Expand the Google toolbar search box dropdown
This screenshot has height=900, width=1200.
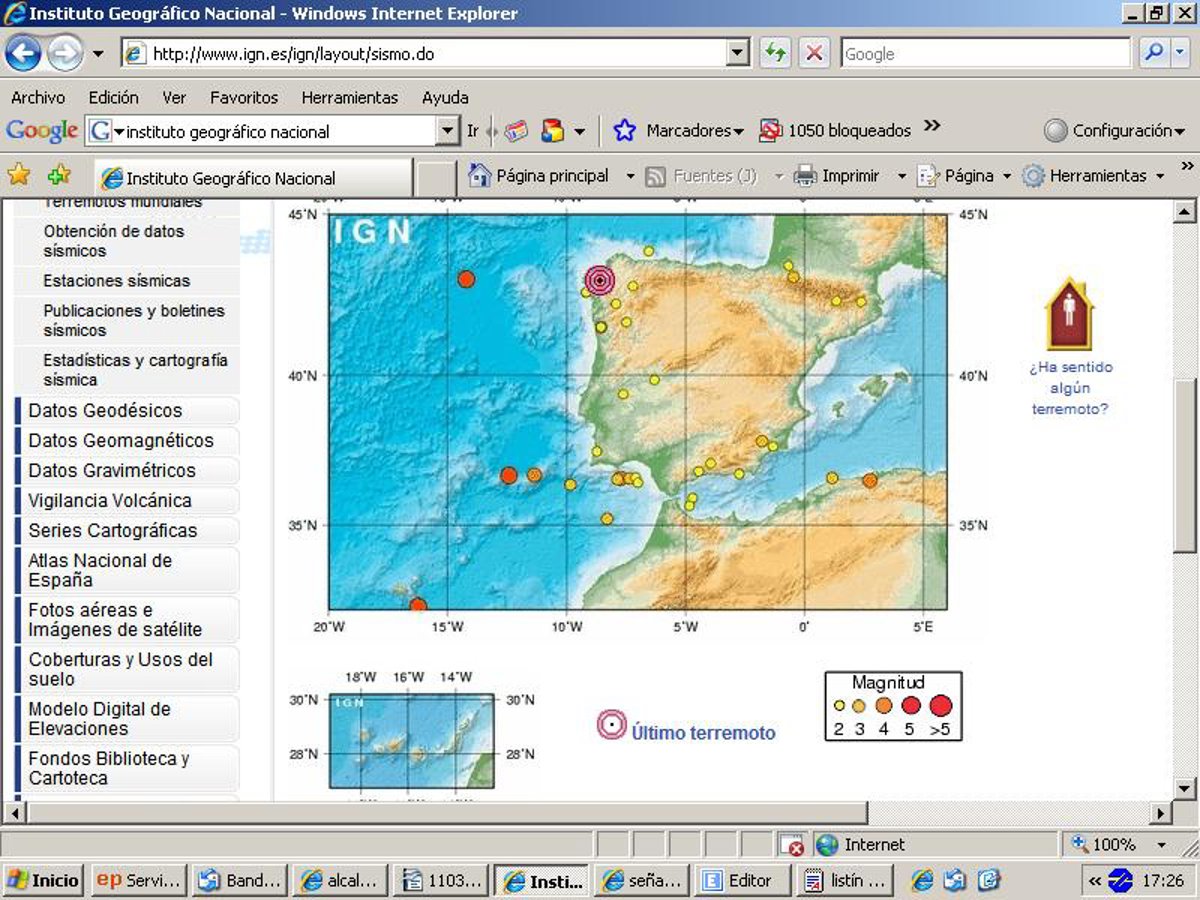click(448, 131)
